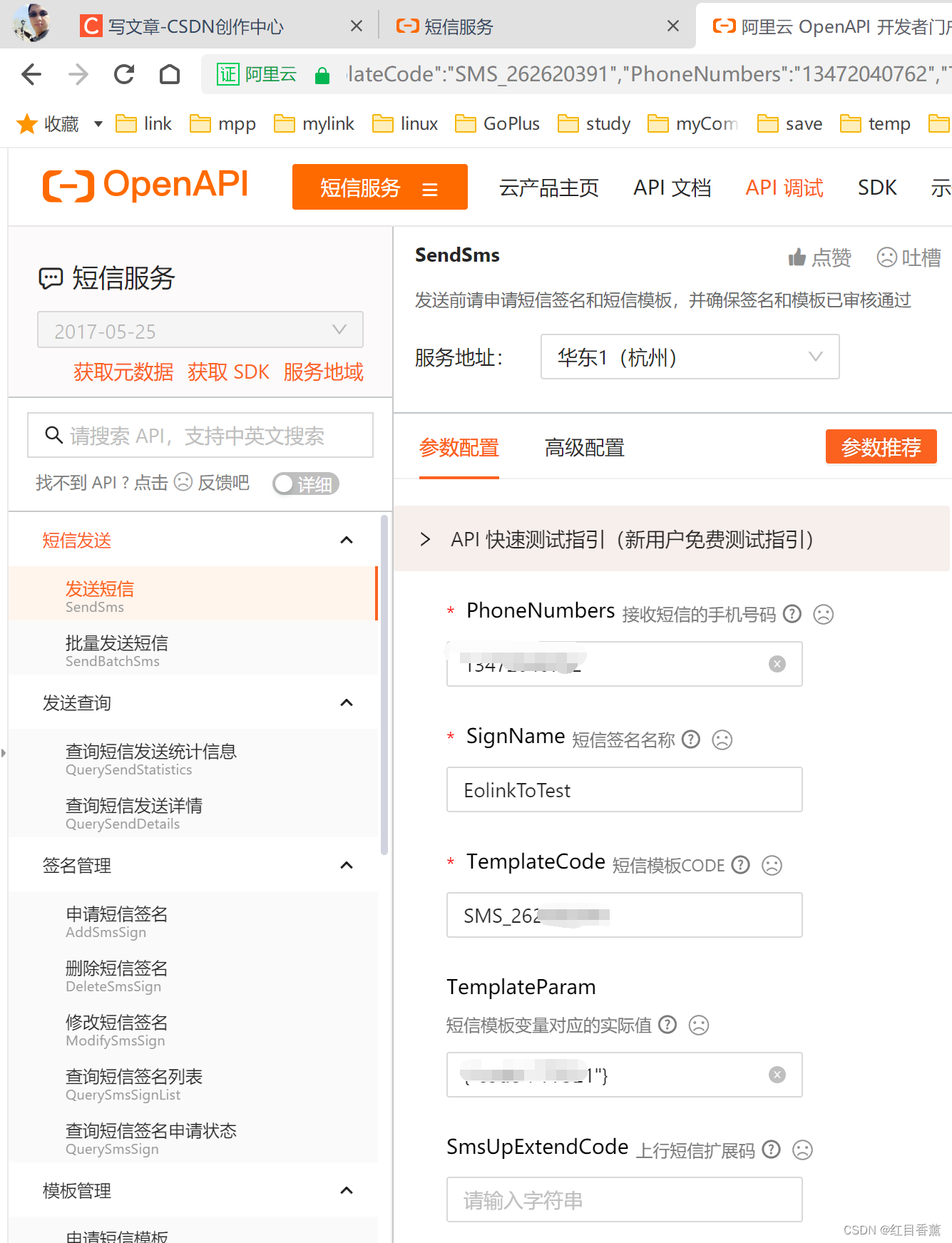The image size is (952, 1243).
Task: Click the API search input field
Action: 200,435
